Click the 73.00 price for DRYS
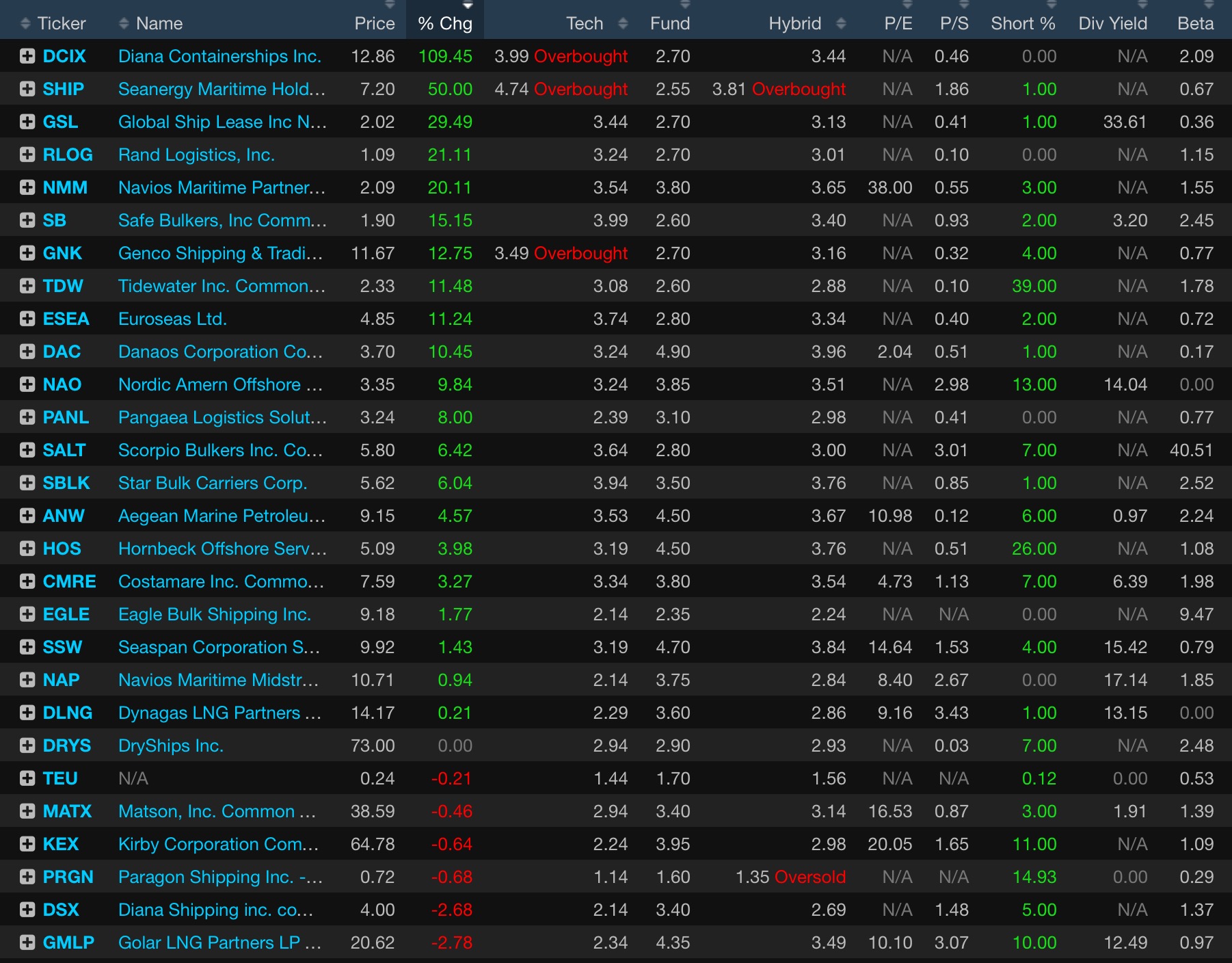 (373, 746)
